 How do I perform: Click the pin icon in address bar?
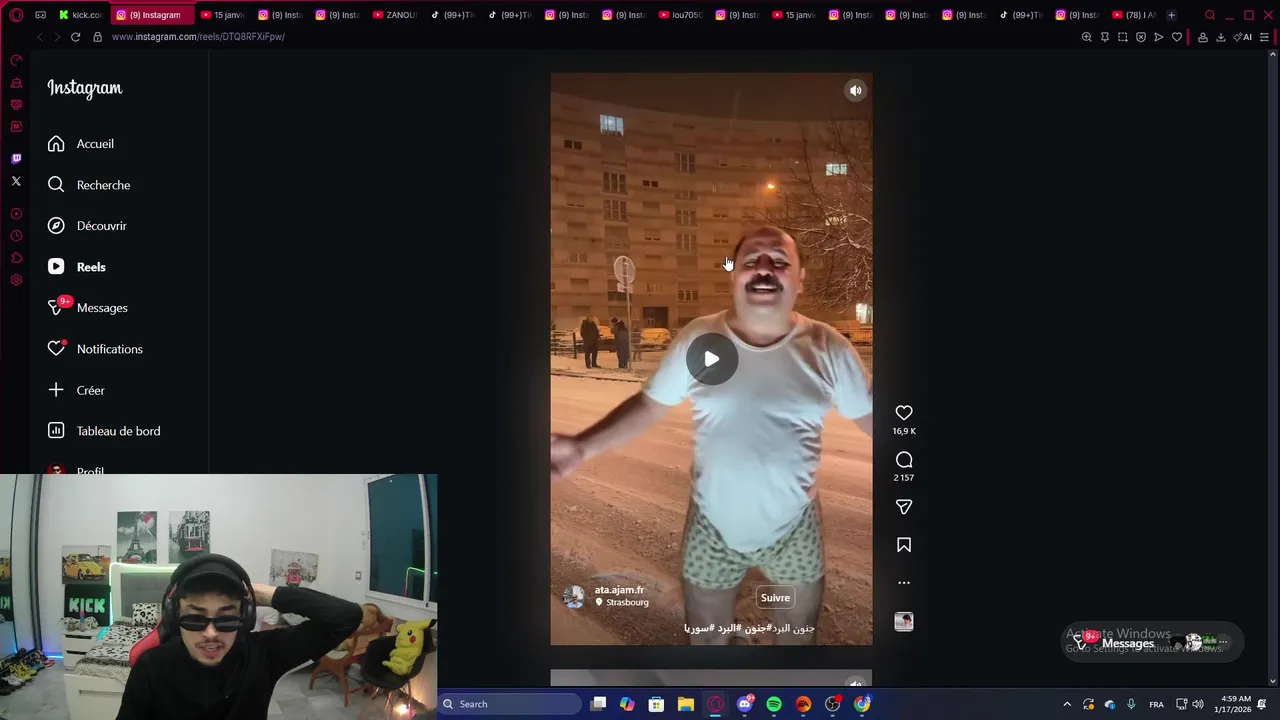pyautogui.click(x=1104, y=37)
